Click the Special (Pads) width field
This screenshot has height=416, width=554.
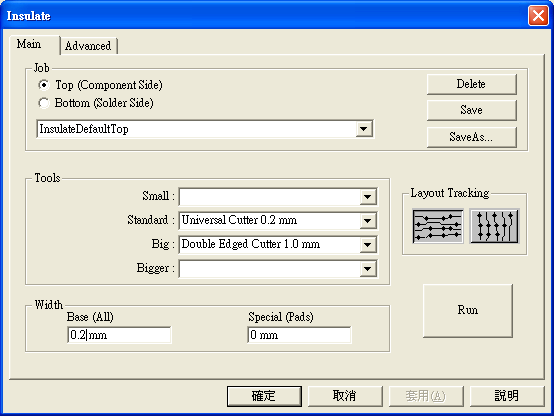(300, 335)
